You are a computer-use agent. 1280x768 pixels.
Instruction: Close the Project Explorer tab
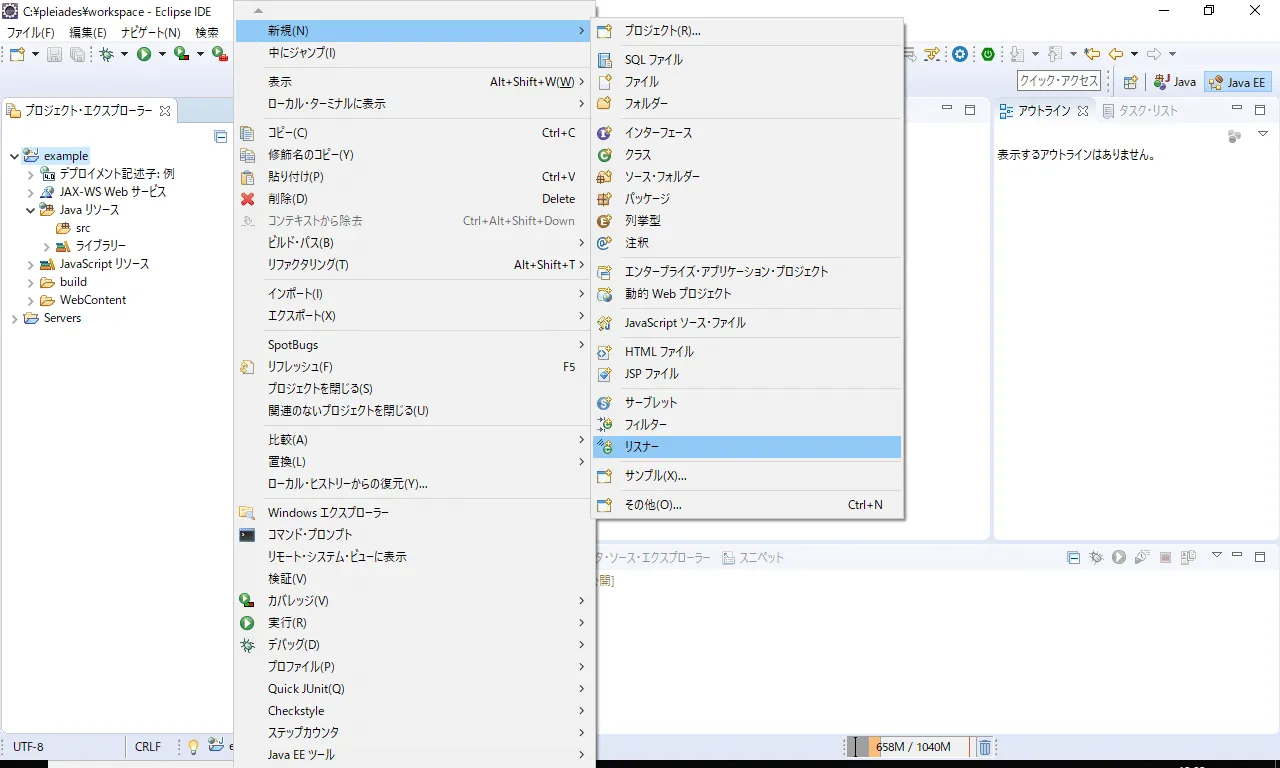[x=165, y=111]
